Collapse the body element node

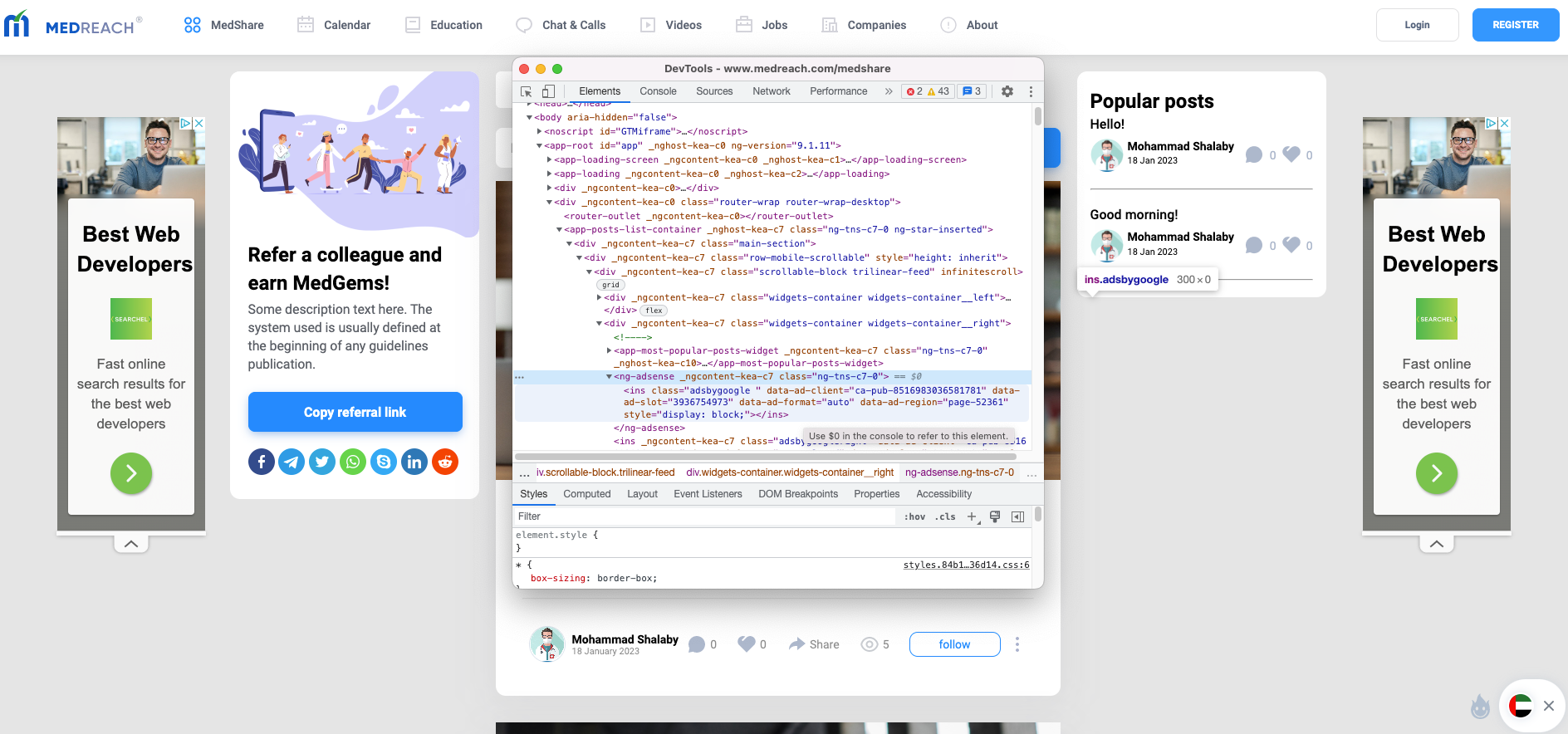click(529, 118)
